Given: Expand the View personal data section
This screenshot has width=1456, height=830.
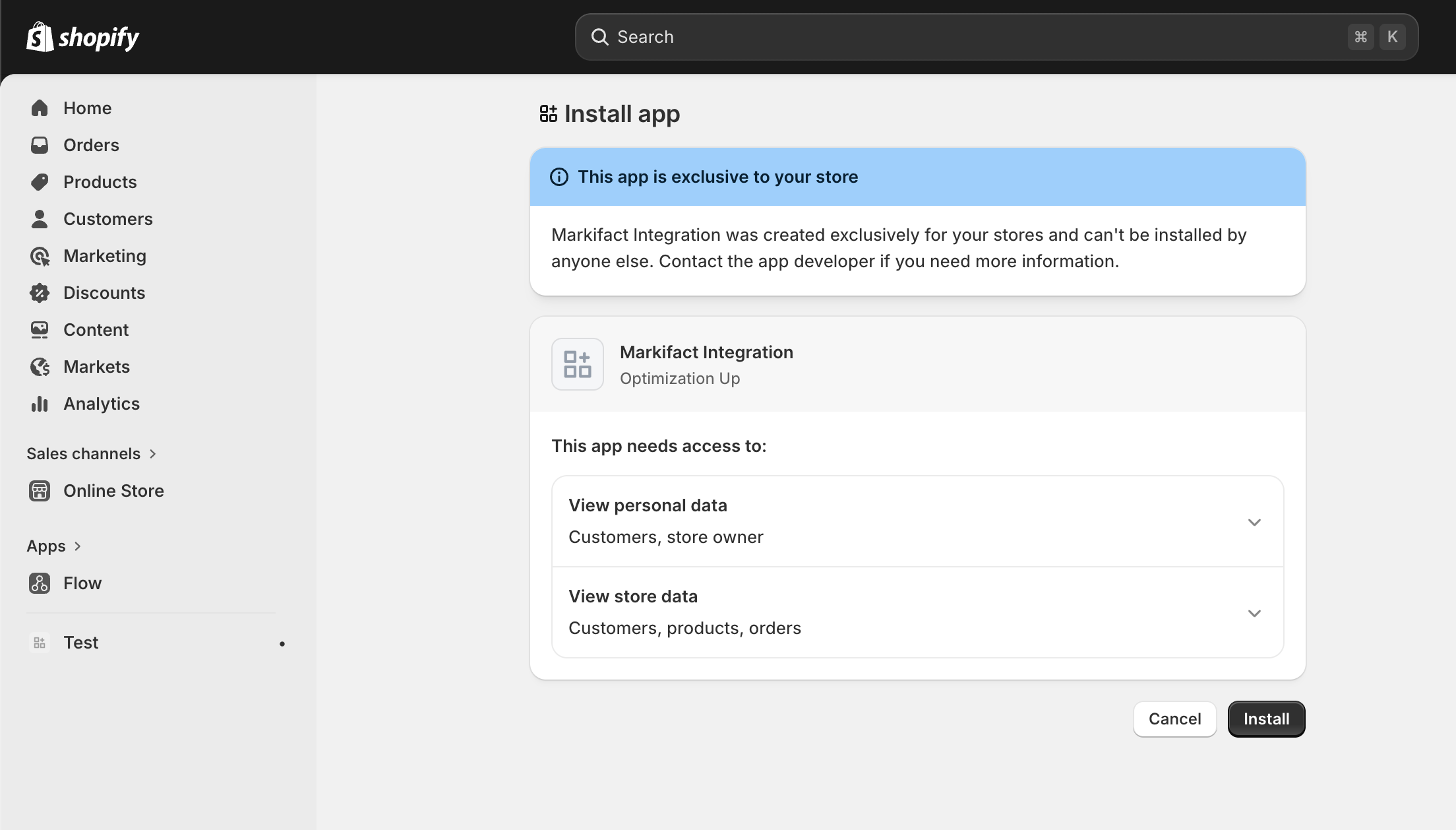Looking at the screenshot, I should [1254, 521].
